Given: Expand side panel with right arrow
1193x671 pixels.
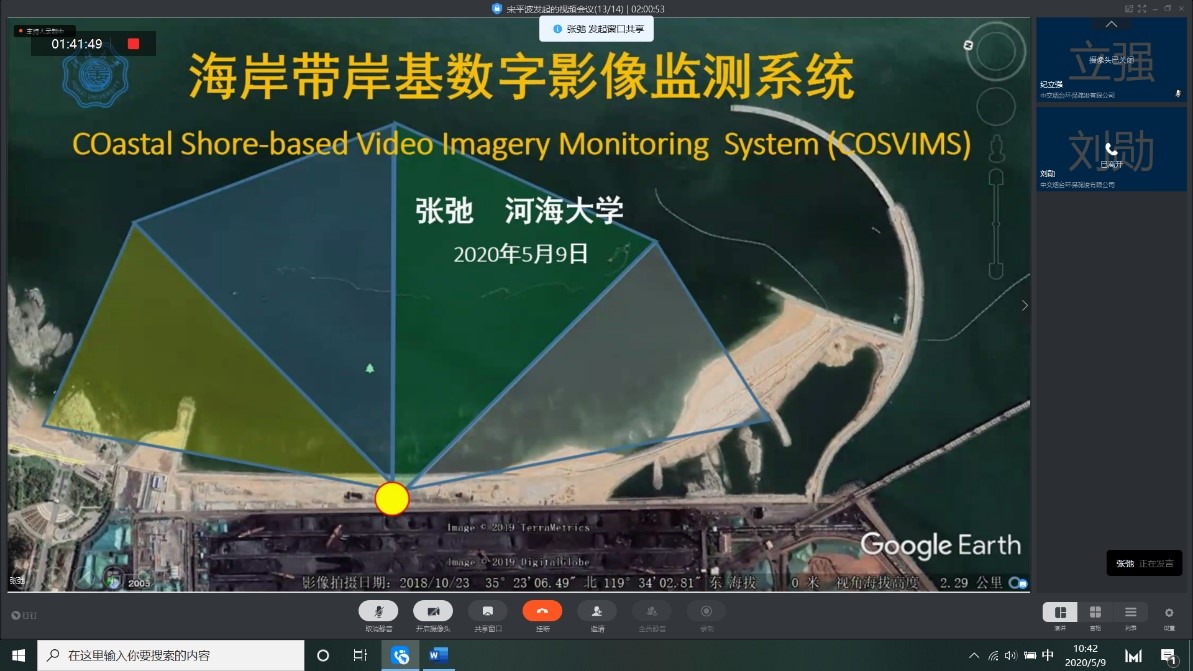Looking at the screenshot, I should [x=1024, y=306].
